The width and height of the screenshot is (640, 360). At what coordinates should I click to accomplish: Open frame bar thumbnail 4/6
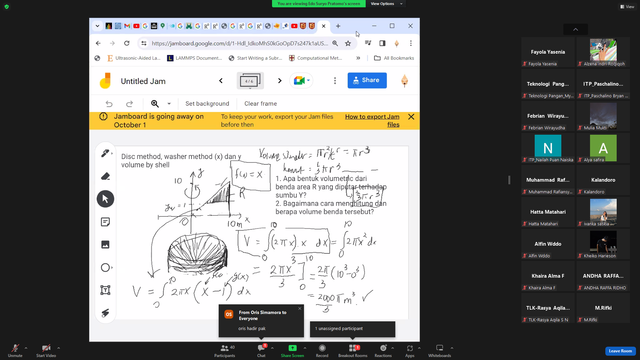[x=250, y=81]
